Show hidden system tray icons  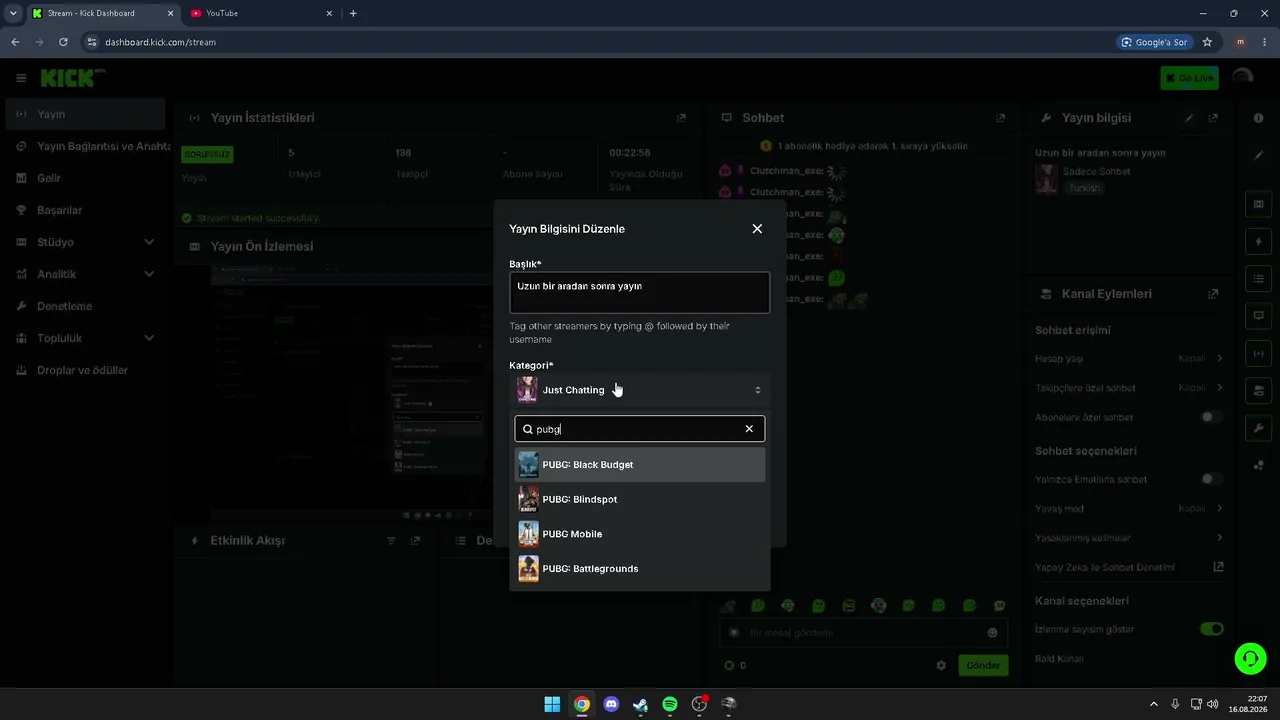click(1153, 704)
